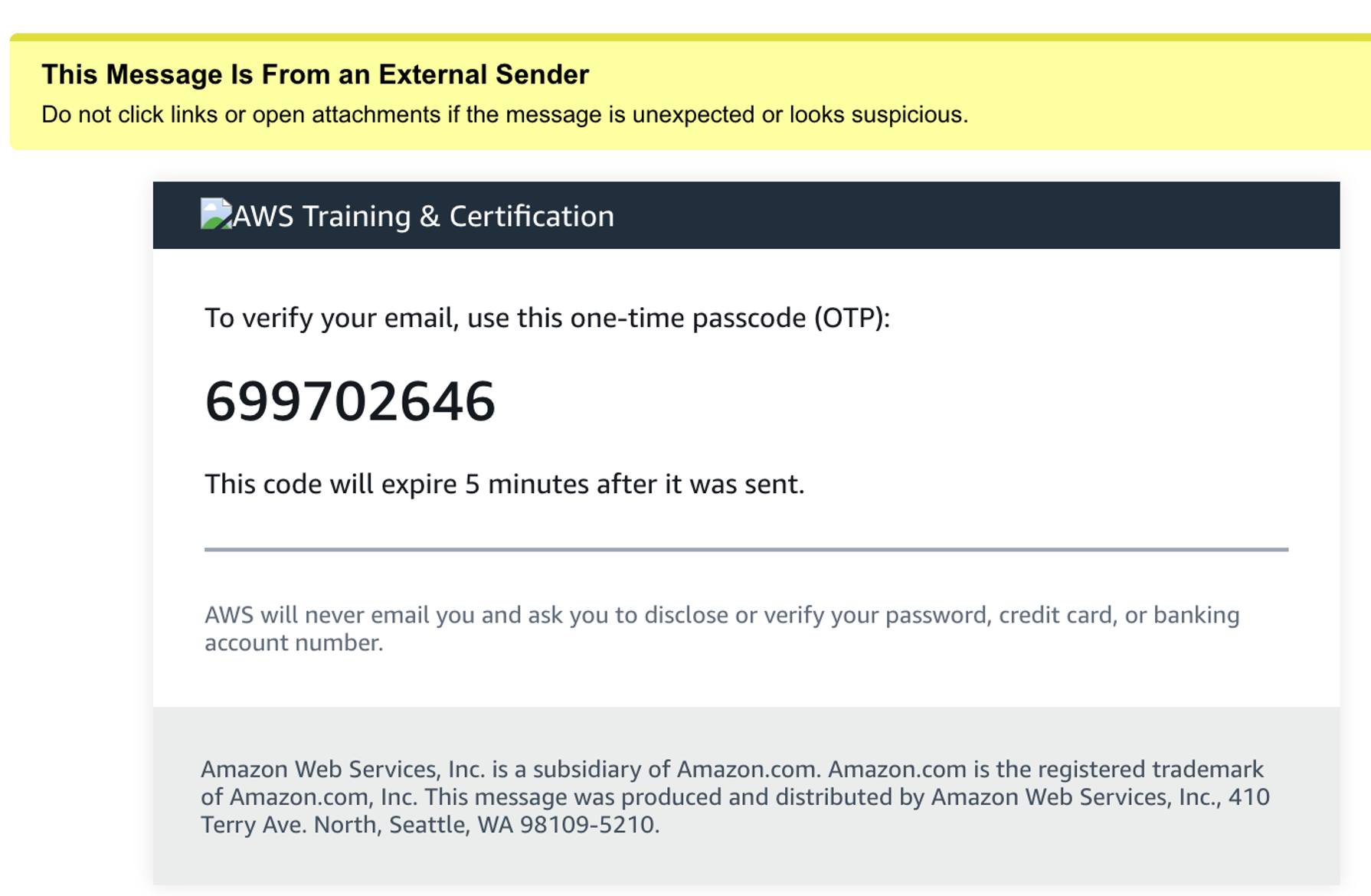Click the "Do not click links" warning sentence
The width and height of the screenshot is (1371, 896).
click(504, 115)
